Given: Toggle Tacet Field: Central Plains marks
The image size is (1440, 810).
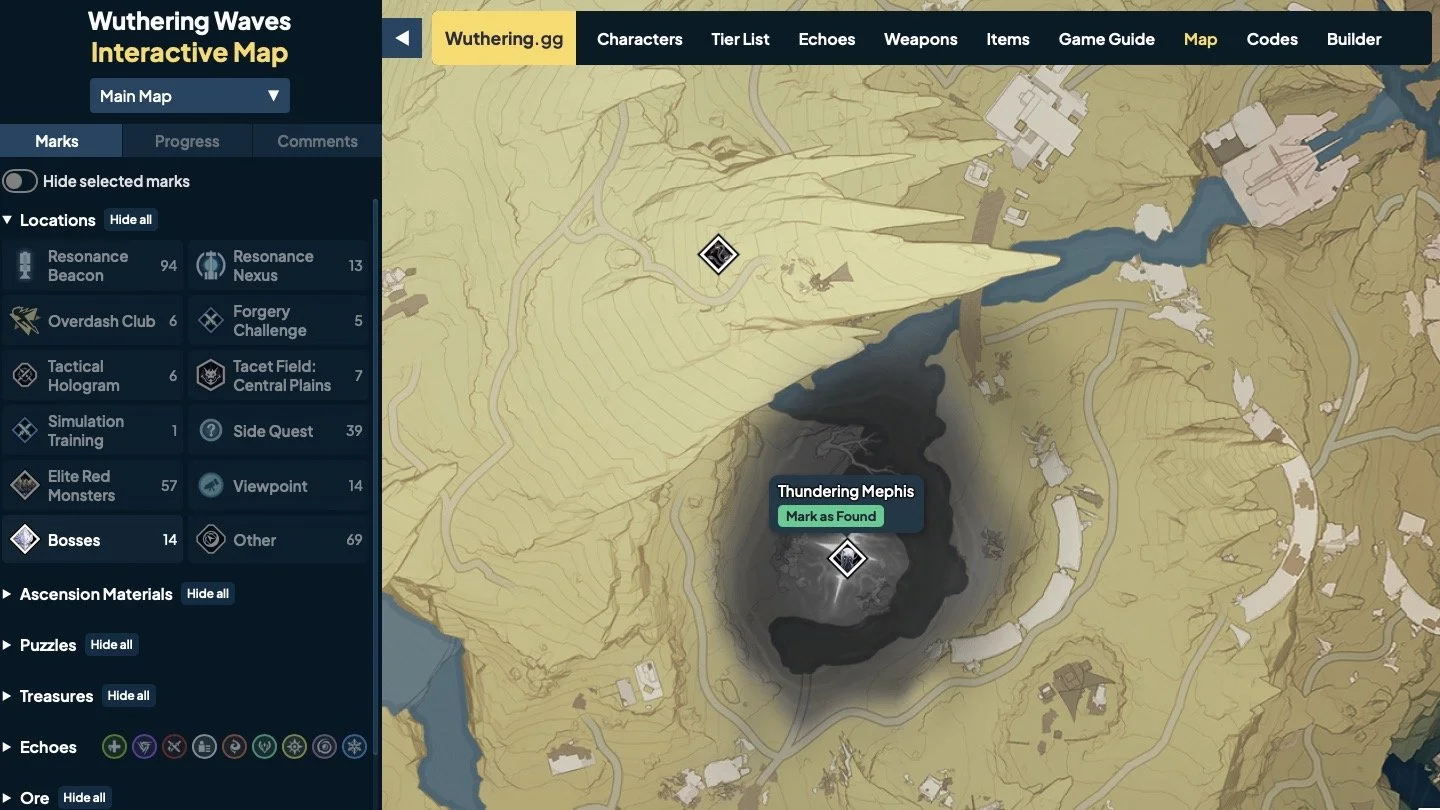Looking at the screenshot, I should tap(279, 376).
